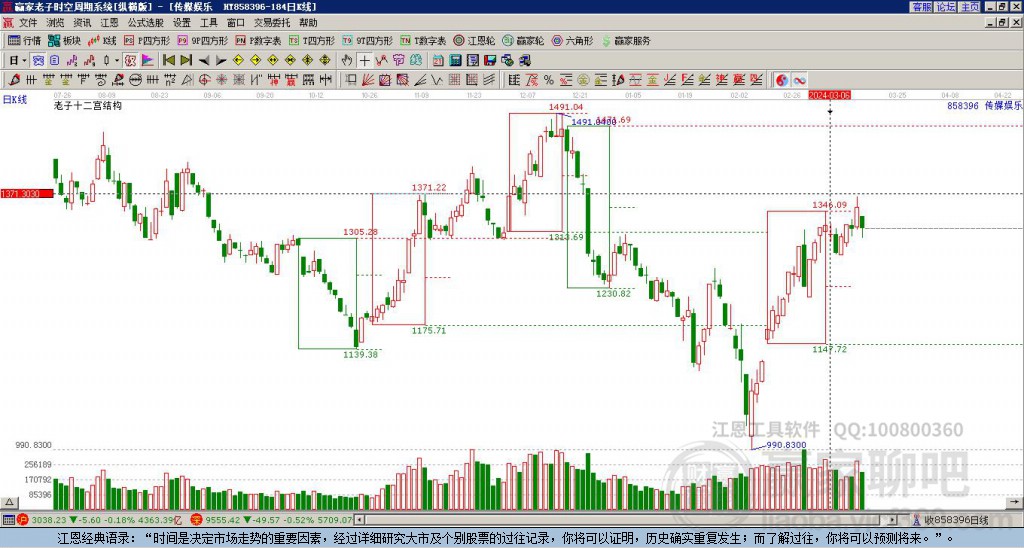Click the horizontal scrollbar left arrow
Image resolution: width=1024 pixels, height=548 pixels.
359,520
